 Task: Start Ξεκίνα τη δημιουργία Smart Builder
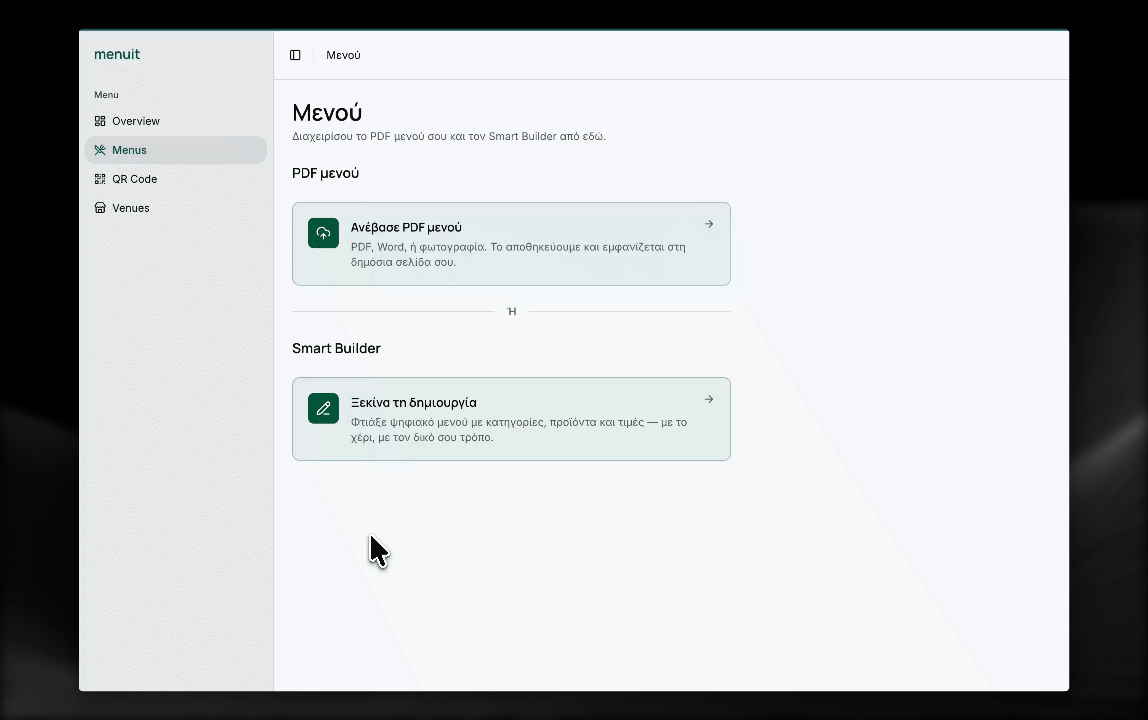[x=511, y=419]
